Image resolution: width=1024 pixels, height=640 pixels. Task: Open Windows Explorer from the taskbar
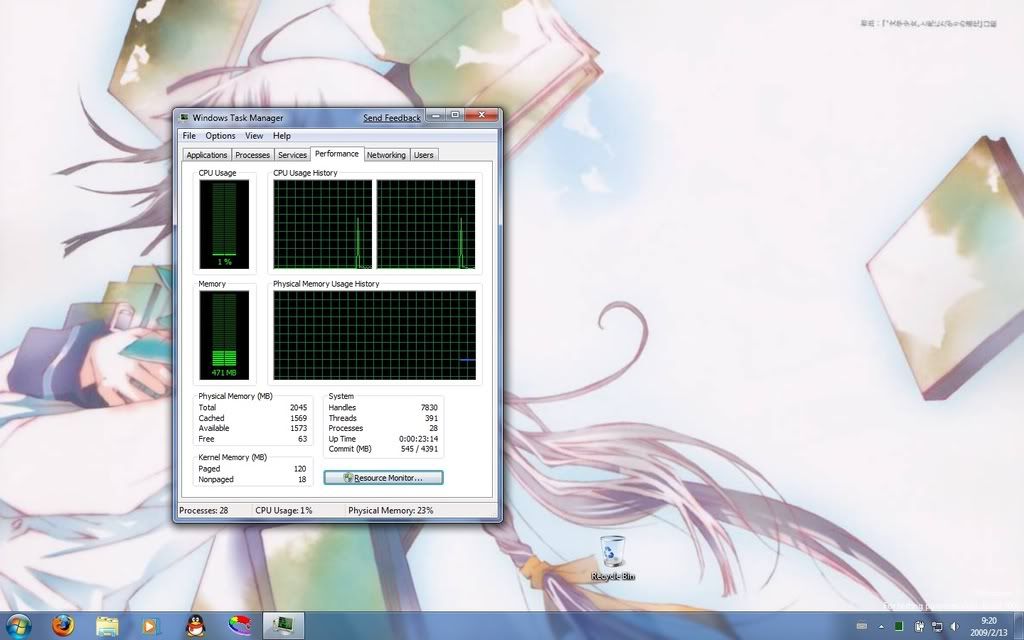pos(107,626)
